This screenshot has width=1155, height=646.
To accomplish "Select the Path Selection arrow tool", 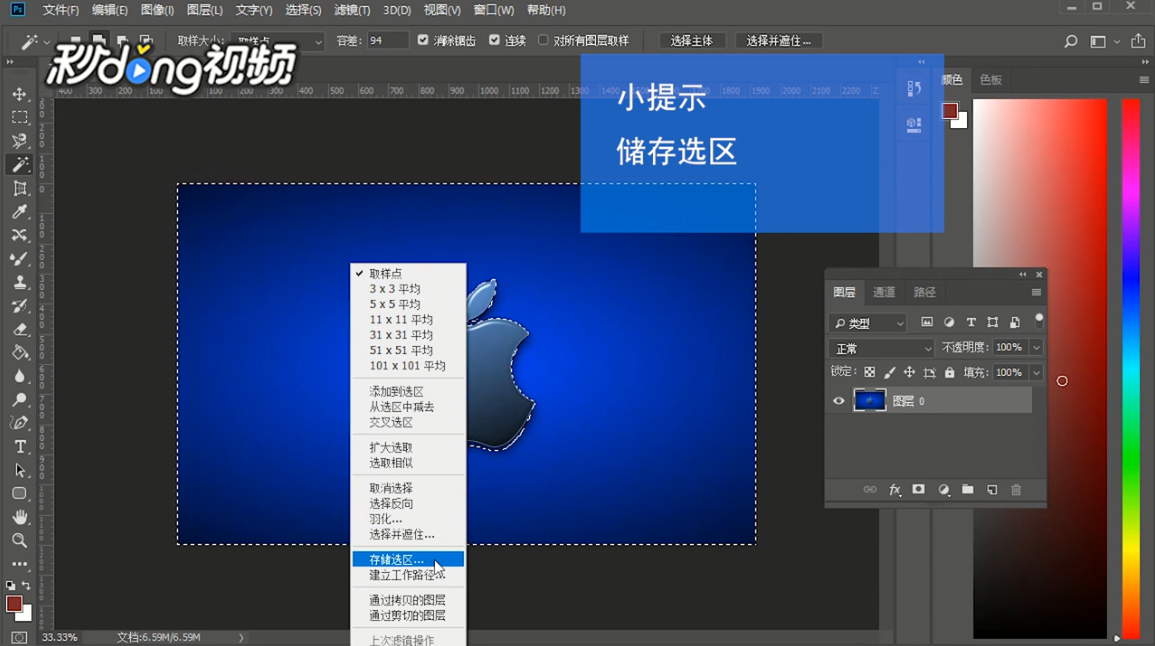I will pyautogui.click(x=20, y=470).
